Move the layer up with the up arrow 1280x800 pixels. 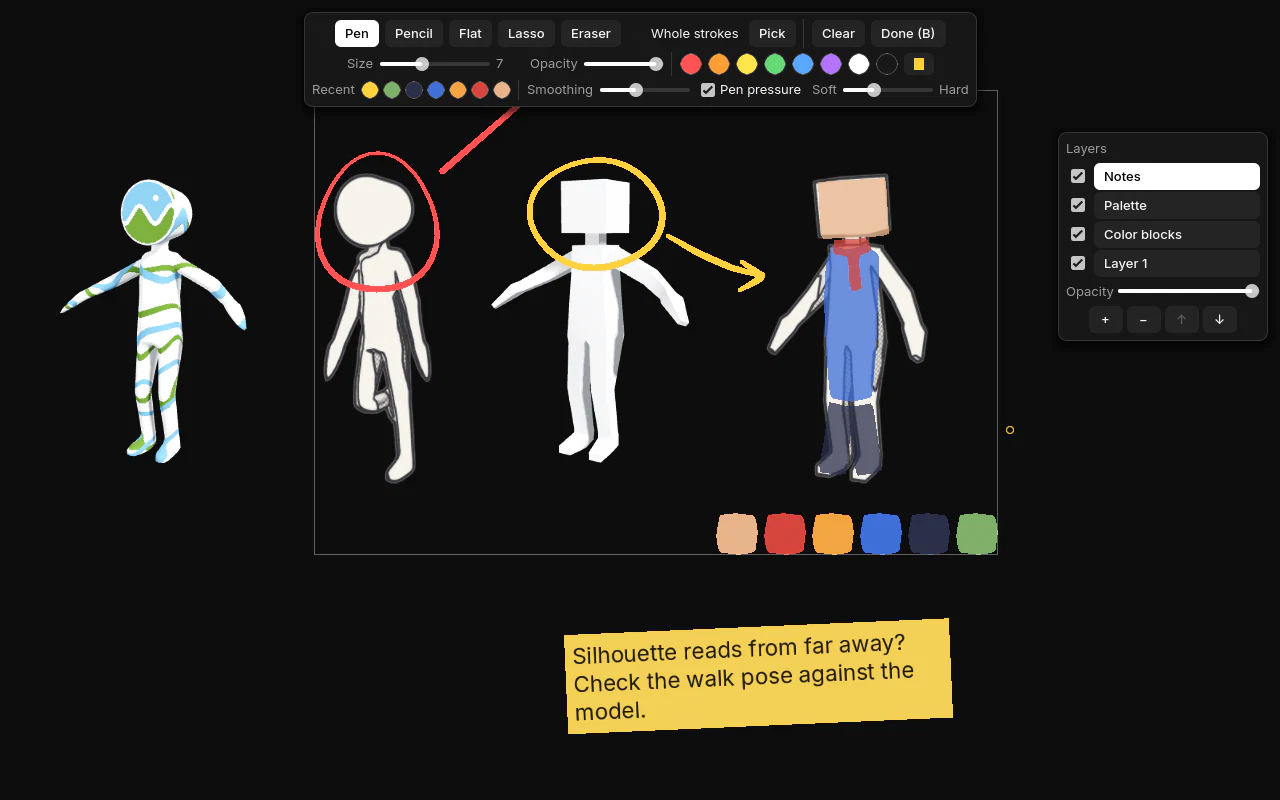(x=1181, y=320)
